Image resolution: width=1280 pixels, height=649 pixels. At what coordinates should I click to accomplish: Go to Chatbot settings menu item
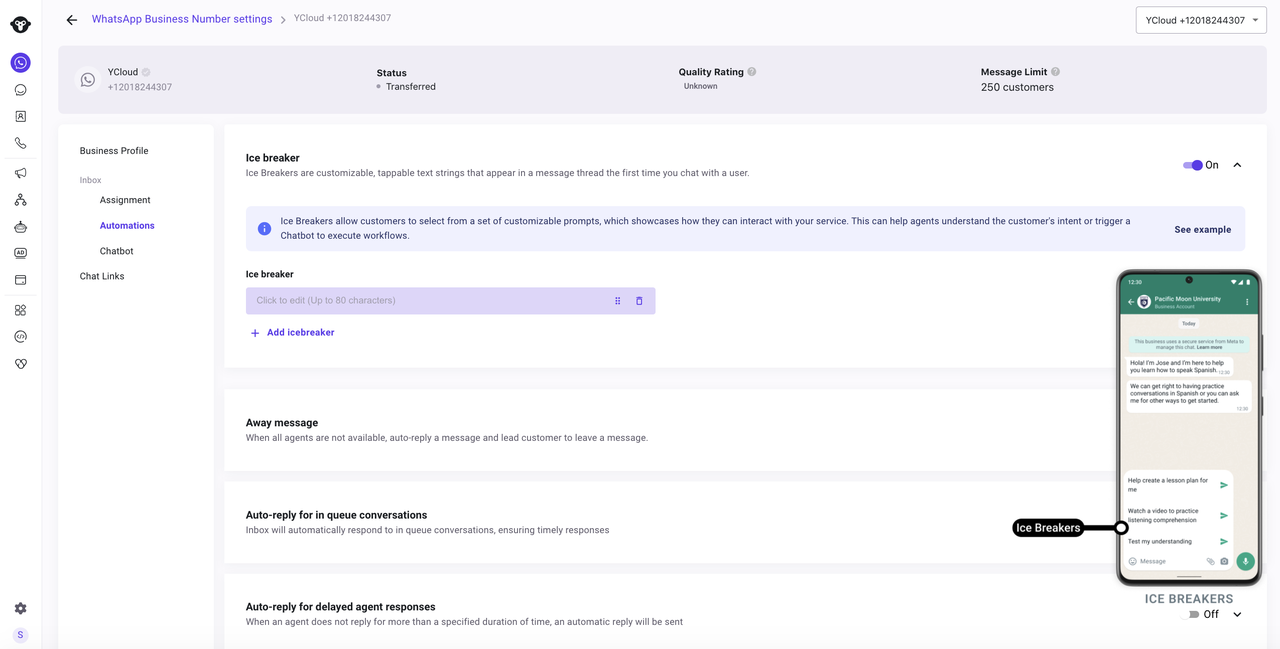click(x=116, y=251)
